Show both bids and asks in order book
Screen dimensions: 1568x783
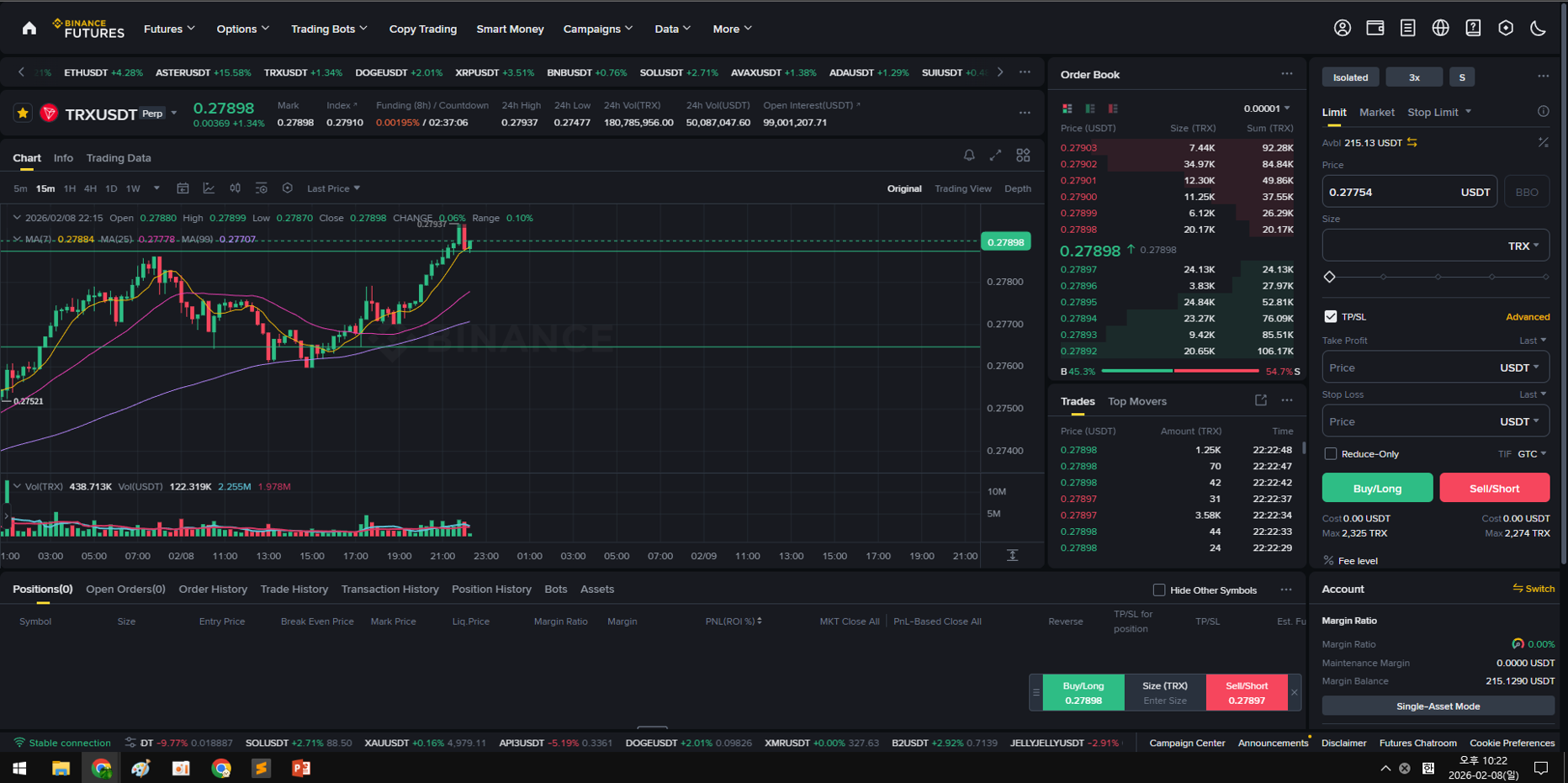click(x=1067, y=108)
